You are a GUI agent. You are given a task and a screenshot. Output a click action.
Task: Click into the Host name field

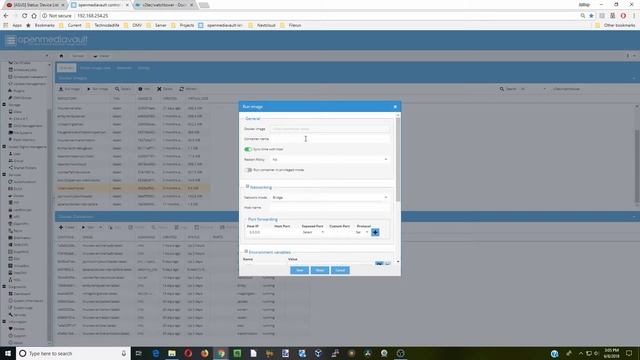pos(330,208)
